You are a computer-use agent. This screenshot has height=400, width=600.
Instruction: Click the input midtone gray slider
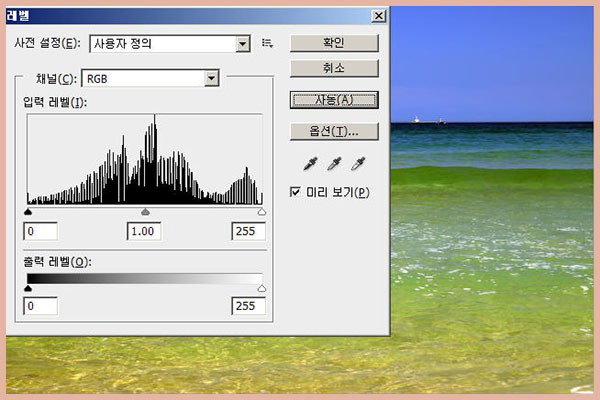tap(145, 212)
